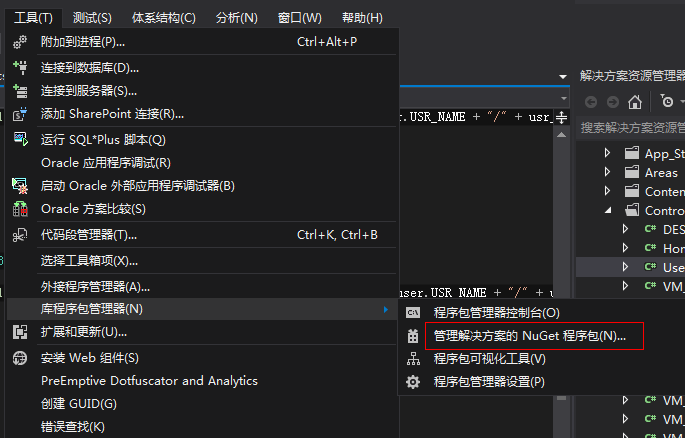Click the Code Snippets Manager scissors icon
The image size is (685, 438).
tap(20, 235)
